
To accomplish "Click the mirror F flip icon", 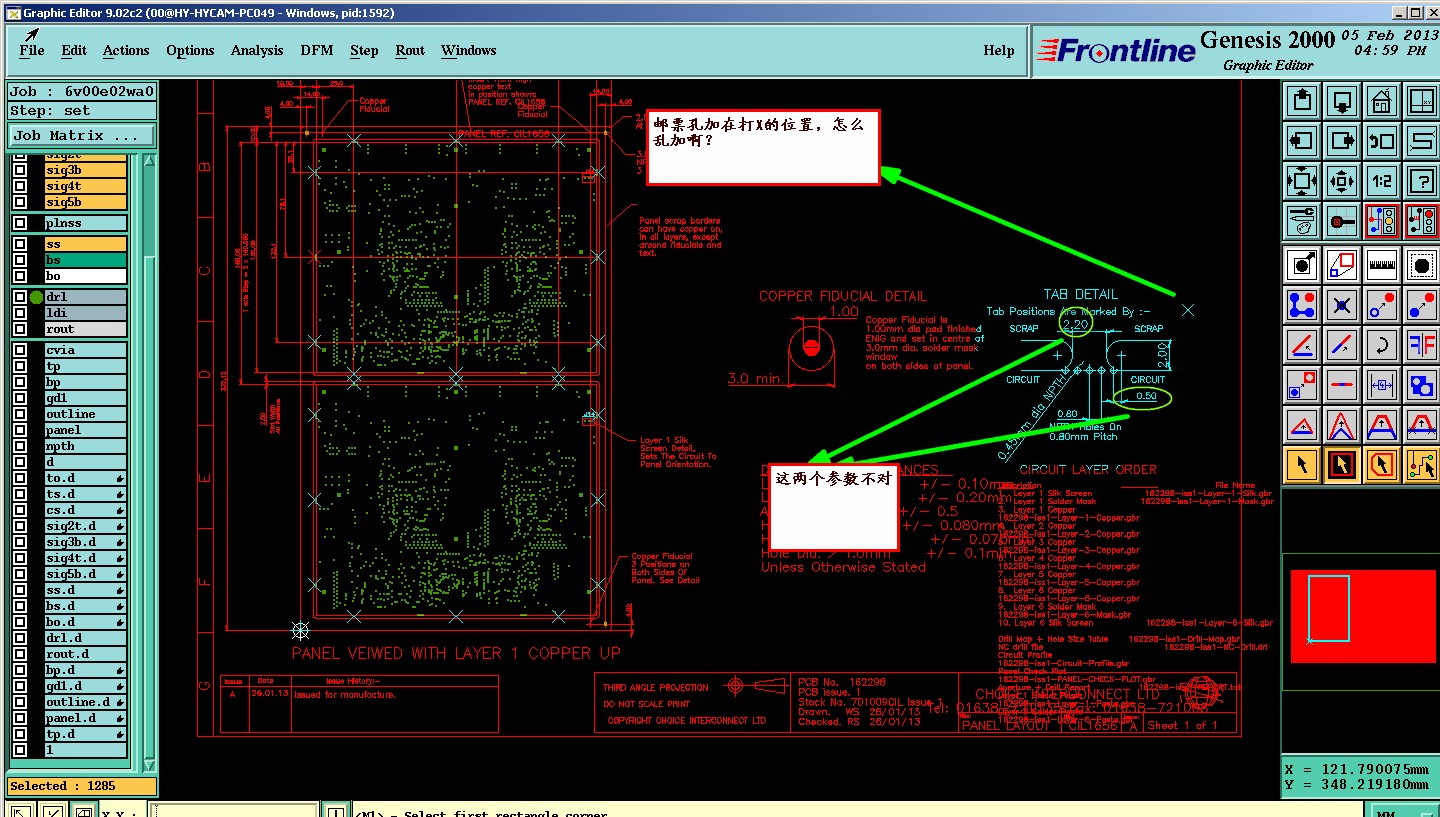I will pos(1421,345).
